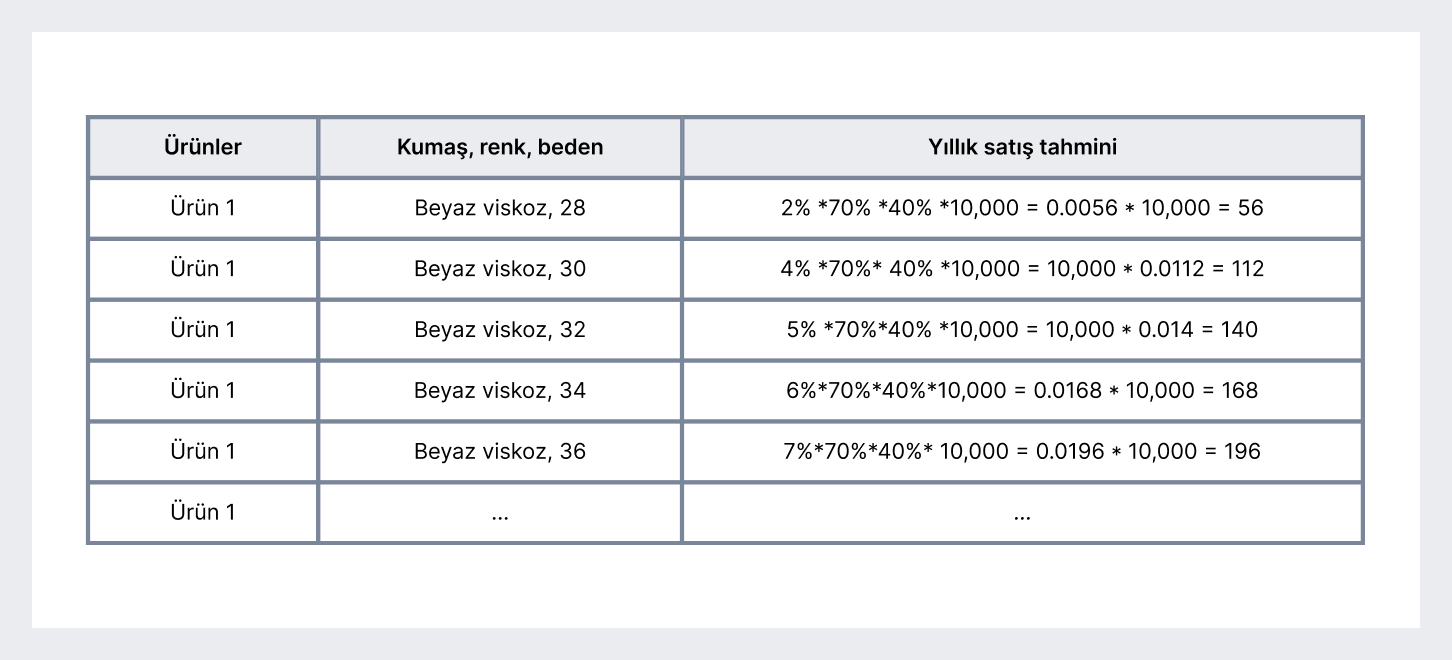The width and height of the screenshot is (1452, 660).
Task: Select the Beyaz viskoz, 28 cell
Action: point(500,209)
